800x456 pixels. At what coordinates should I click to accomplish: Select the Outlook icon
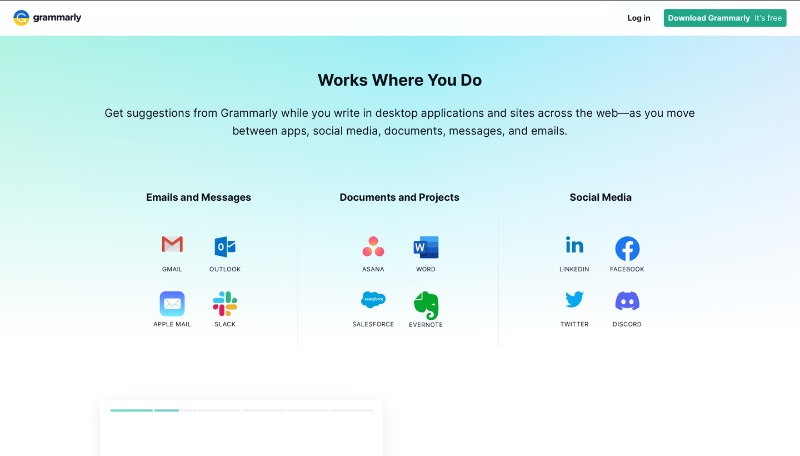click(225, 245)
